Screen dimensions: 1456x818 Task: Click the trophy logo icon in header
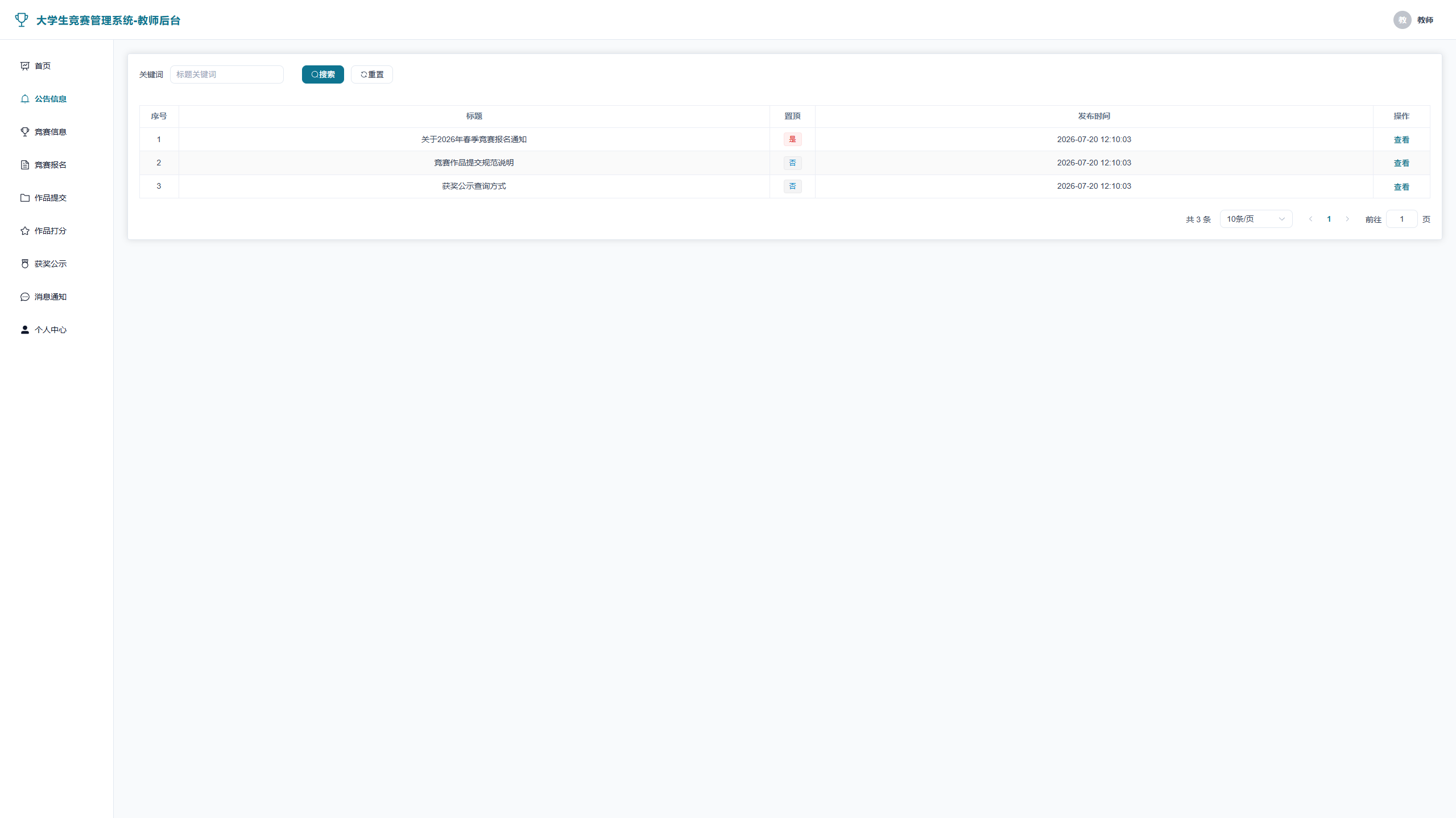pyautogui.click(x=22, y=20)
